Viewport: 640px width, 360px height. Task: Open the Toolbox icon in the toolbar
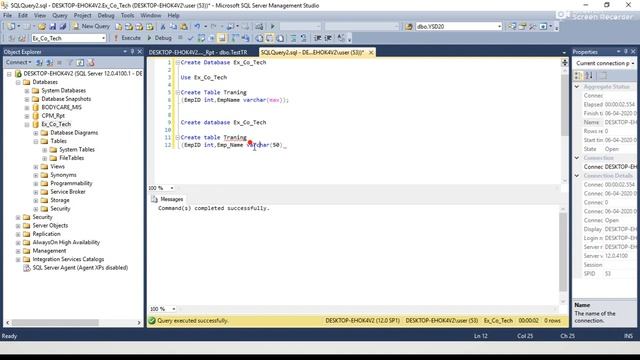[x=533, y=27]
